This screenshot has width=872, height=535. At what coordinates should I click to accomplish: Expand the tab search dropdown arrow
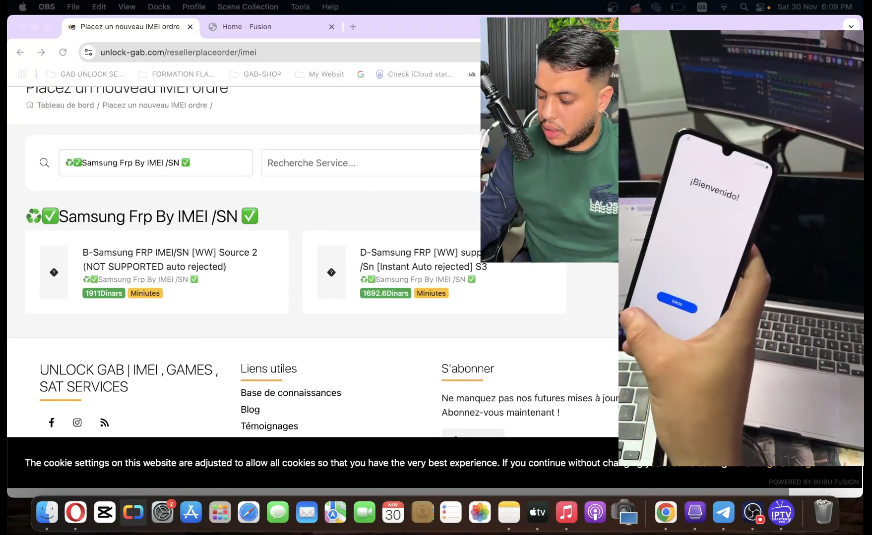point(851,26)
